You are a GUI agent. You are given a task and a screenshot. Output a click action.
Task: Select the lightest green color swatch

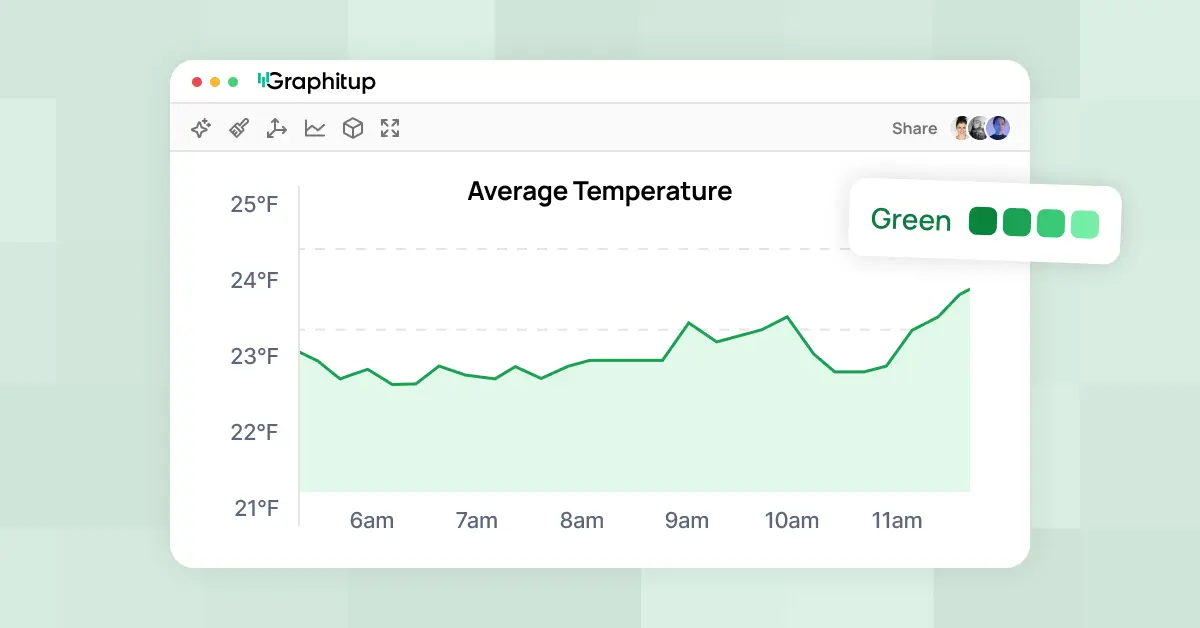pos(1084,223)
